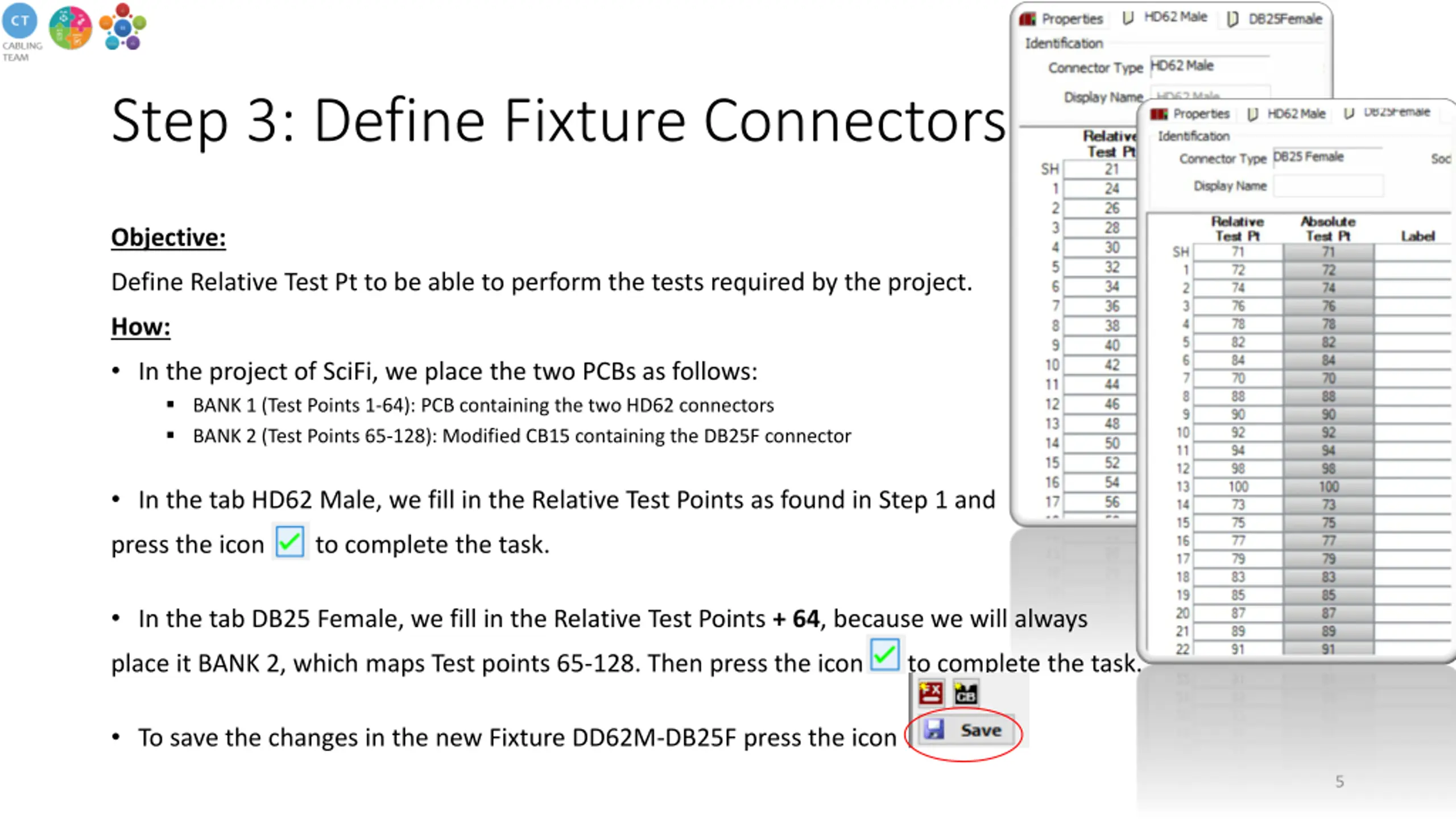
Task: Select Relative Test Pt cell 72 in row 1
Action: pos(1238,270)
